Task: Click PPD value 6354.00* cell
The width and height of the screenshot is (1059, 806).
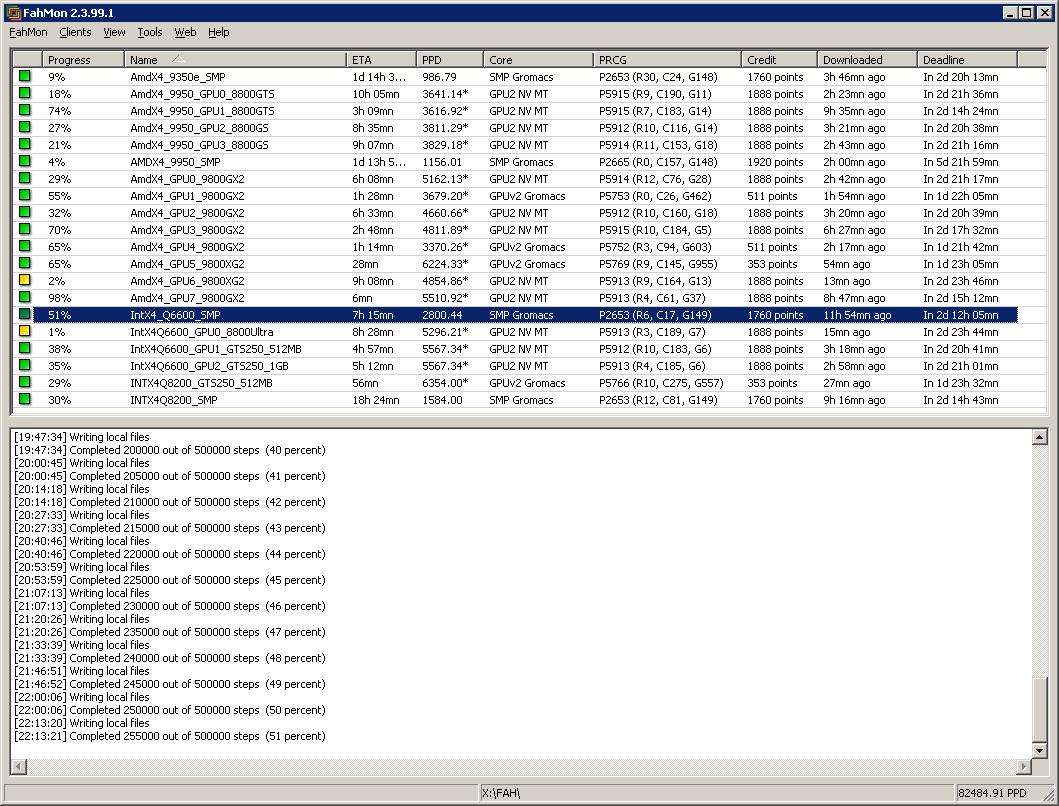Action: tap(445, 383)
